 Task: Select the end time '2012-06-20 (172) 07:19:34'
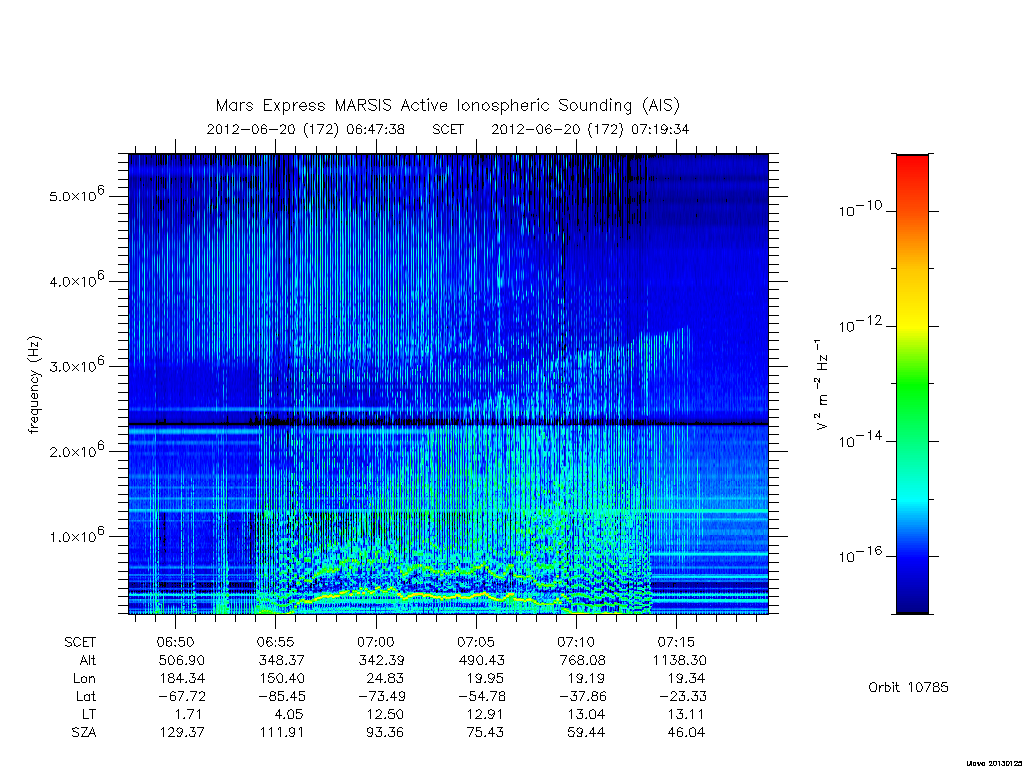[x=590, y=129]
